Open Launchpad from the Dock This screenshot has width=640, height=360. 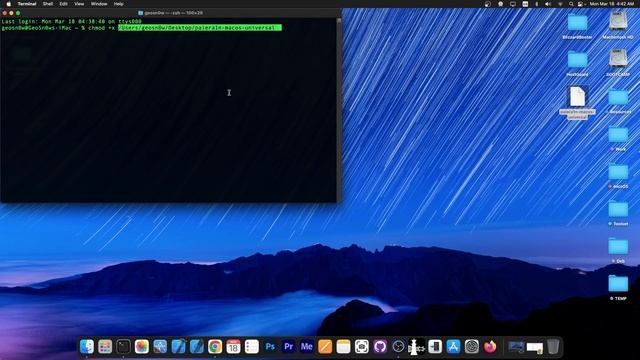click(x=105, y=347)
